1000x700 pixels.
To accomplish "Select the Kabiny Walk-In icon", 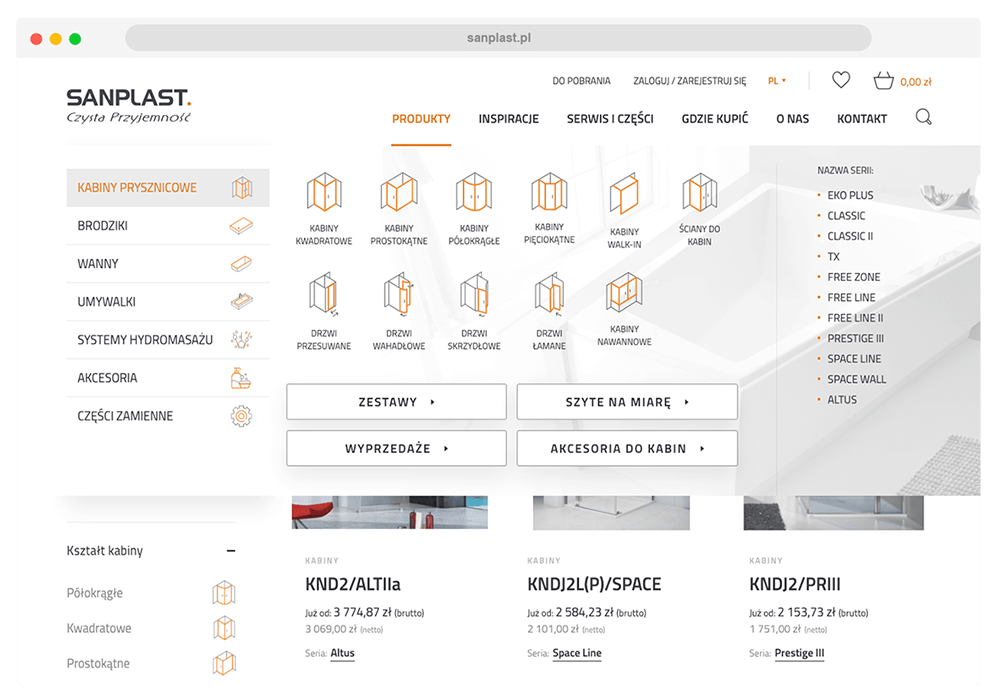I will click(624, 194).
